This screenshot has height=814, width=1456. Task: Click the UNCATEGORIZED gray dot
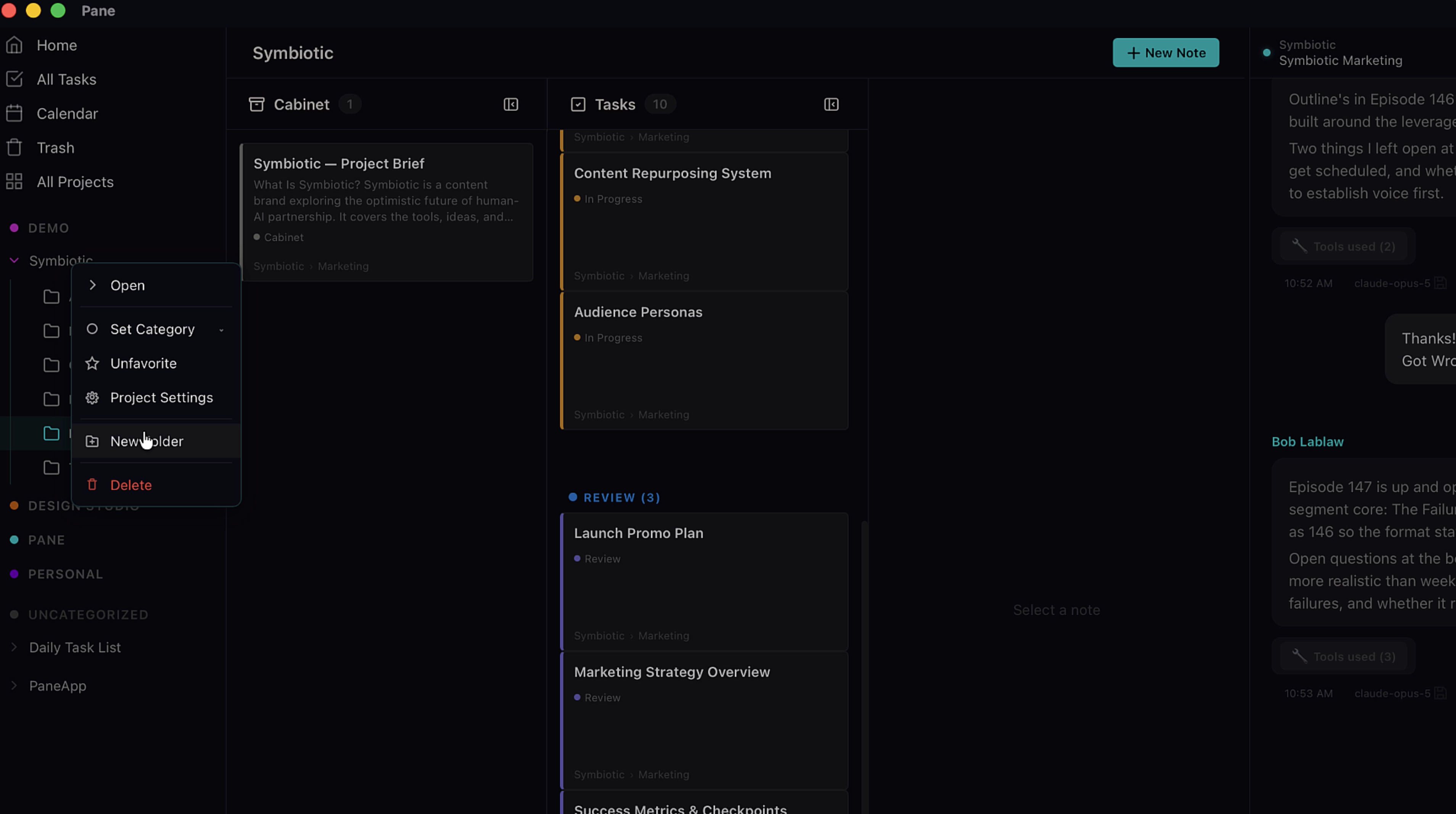click(x=14, y=615)
